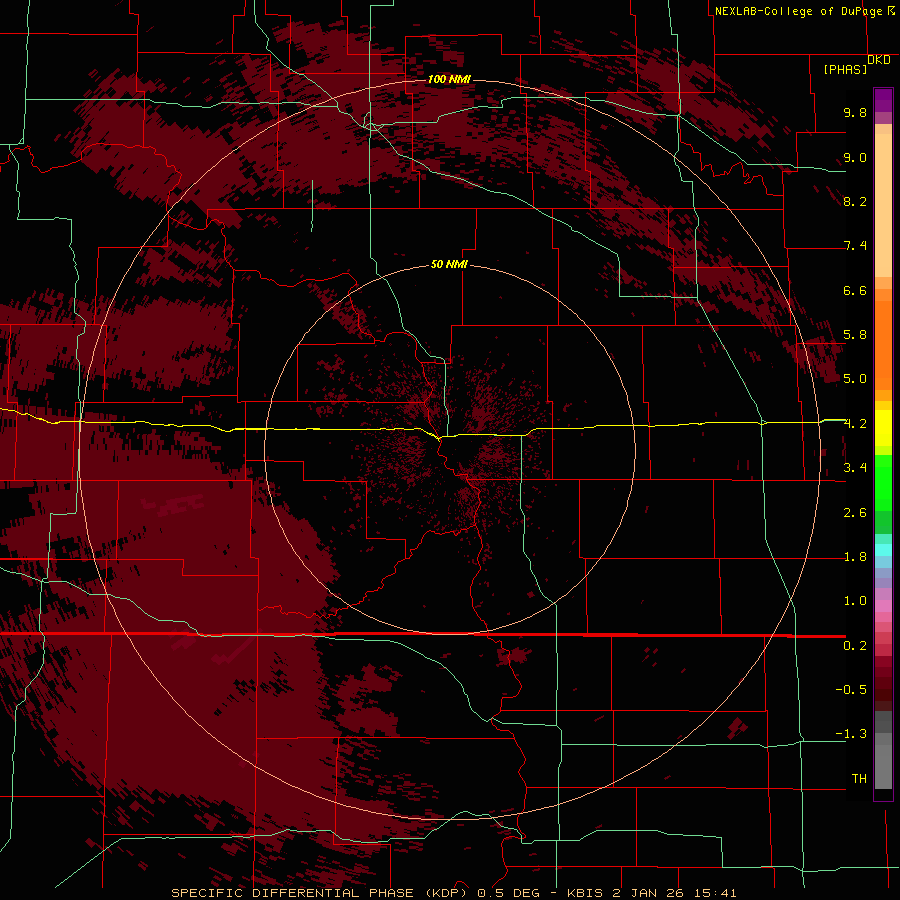Click the 8.2 scale value
900x900 pixels.
pos(855,202)
